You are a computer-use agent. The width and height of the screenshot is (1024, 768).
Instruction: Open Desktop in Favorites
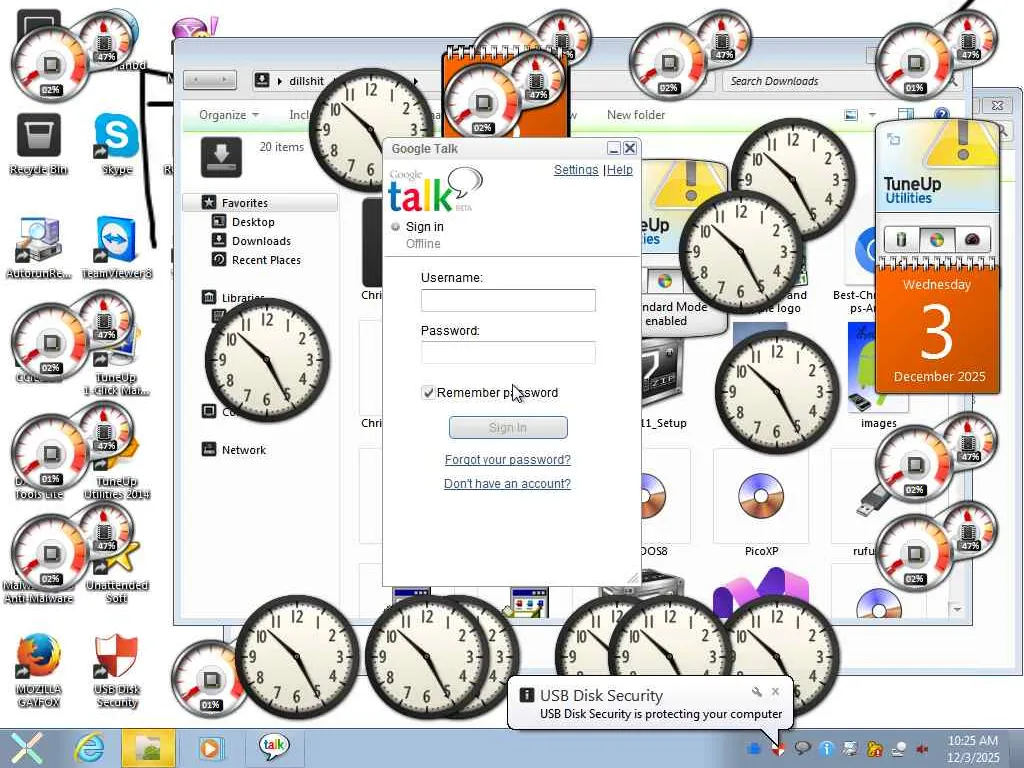pyautogui.click(x=253, y=221)
